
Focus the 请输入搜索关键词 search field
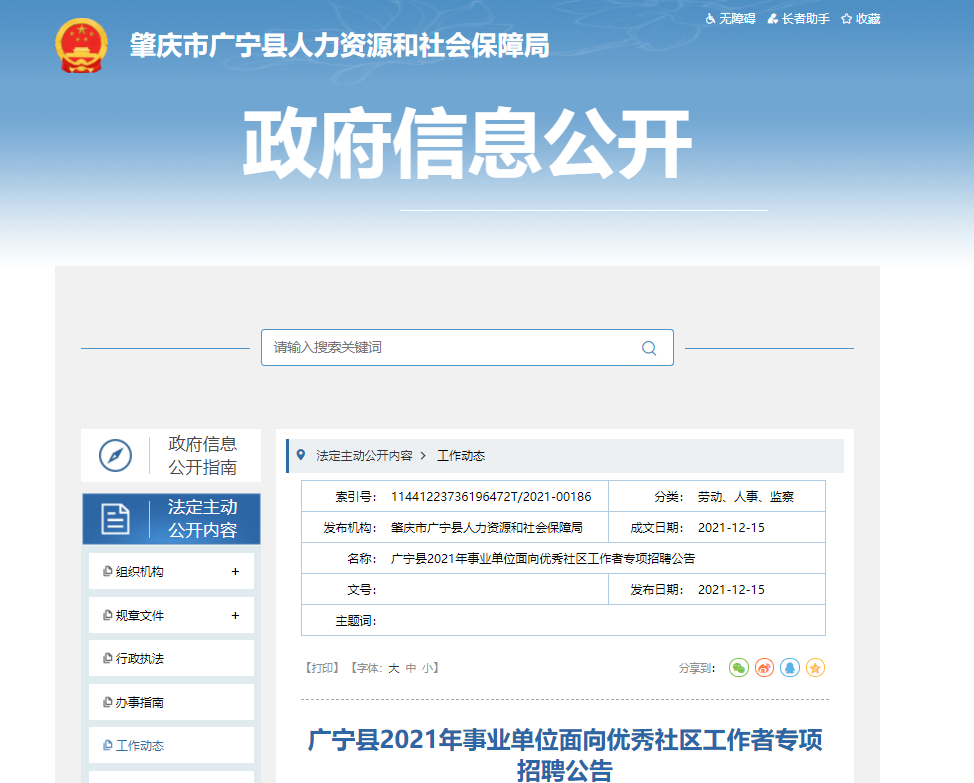click(450, 348)
